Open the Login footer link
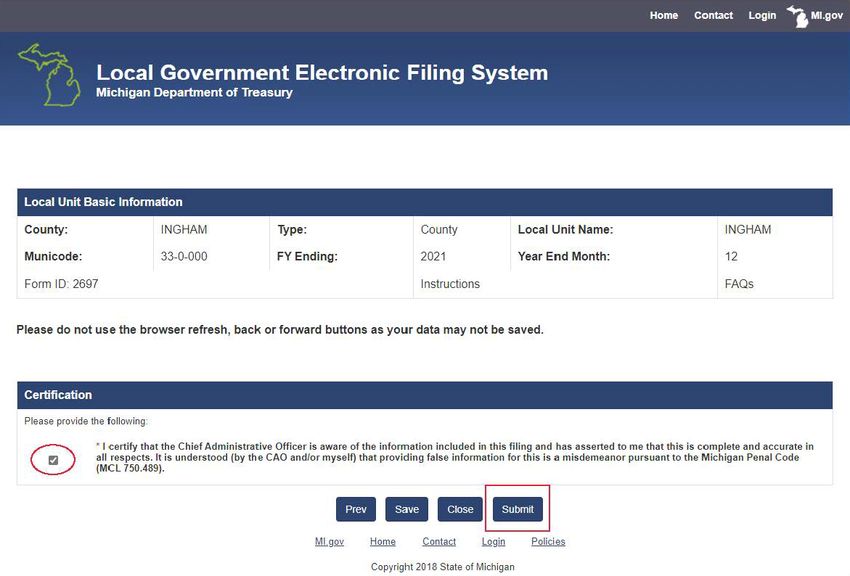The height and width of the screenshot is (576, 850). 493,541
